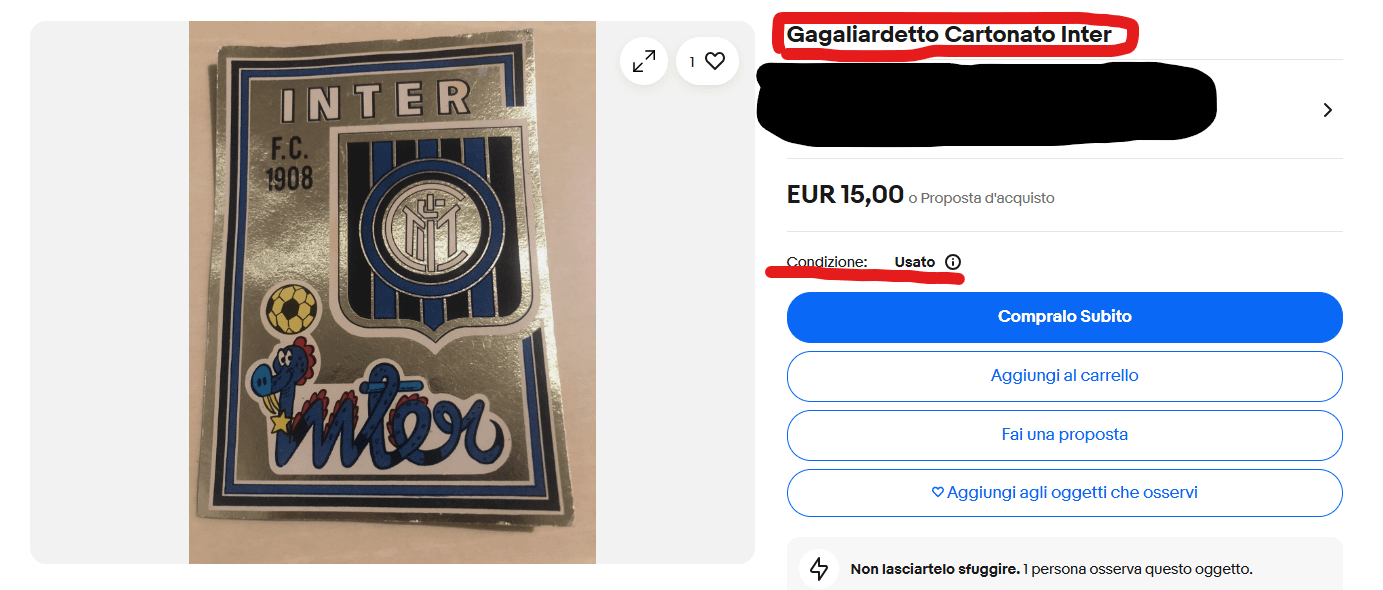The height and width of the screenshot is (590, 1383).
Task: Click Aggiungi al carrello button
Action: point(1065,376)
